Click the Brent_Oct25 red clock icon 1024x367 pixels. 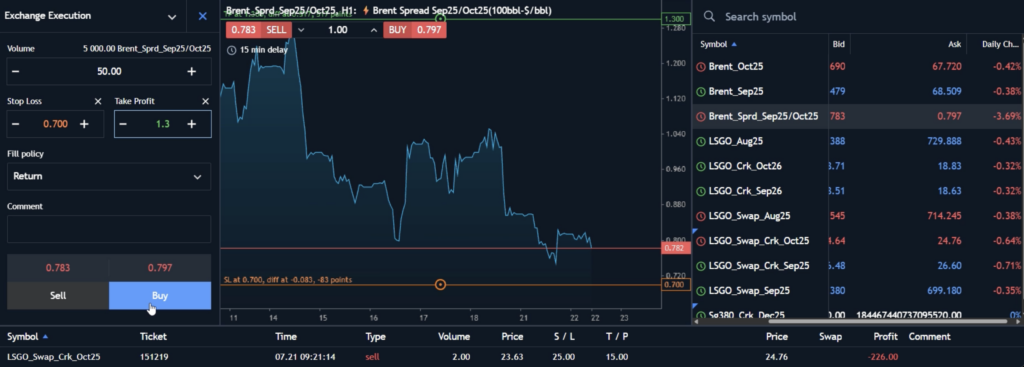click(x=701, y=67)
